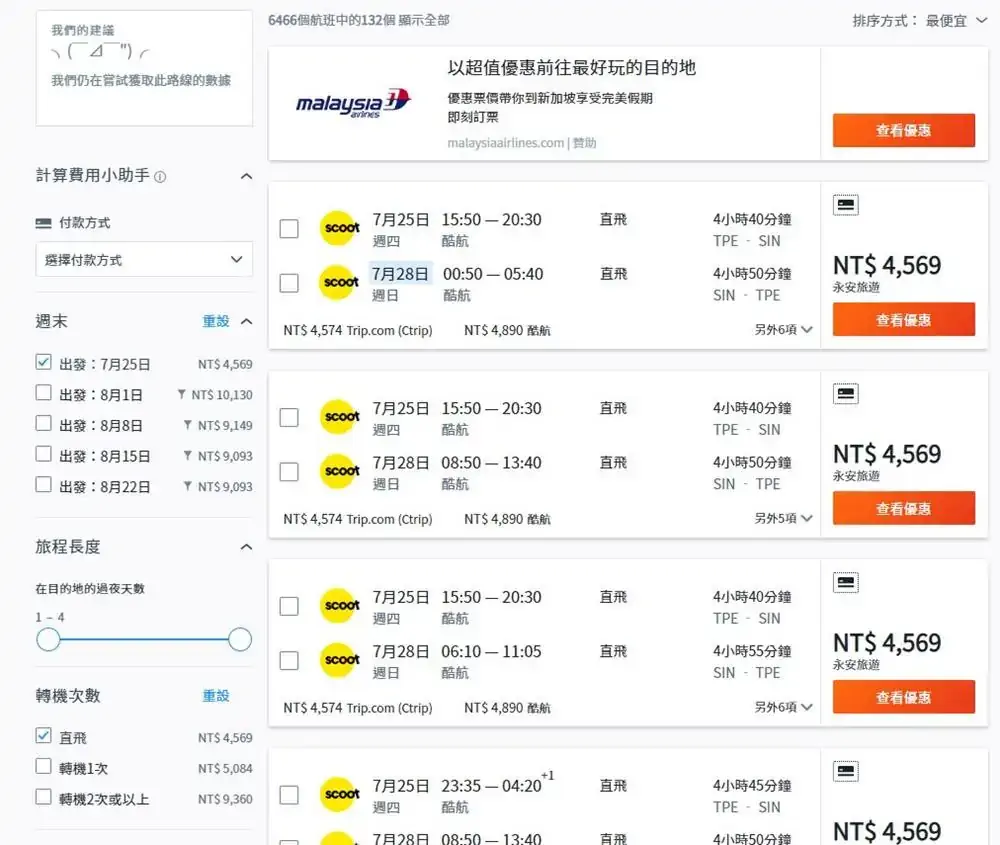1000x845 pixels.
Task: Click 我們的建議 suggestion box
Action: [144, 68]
